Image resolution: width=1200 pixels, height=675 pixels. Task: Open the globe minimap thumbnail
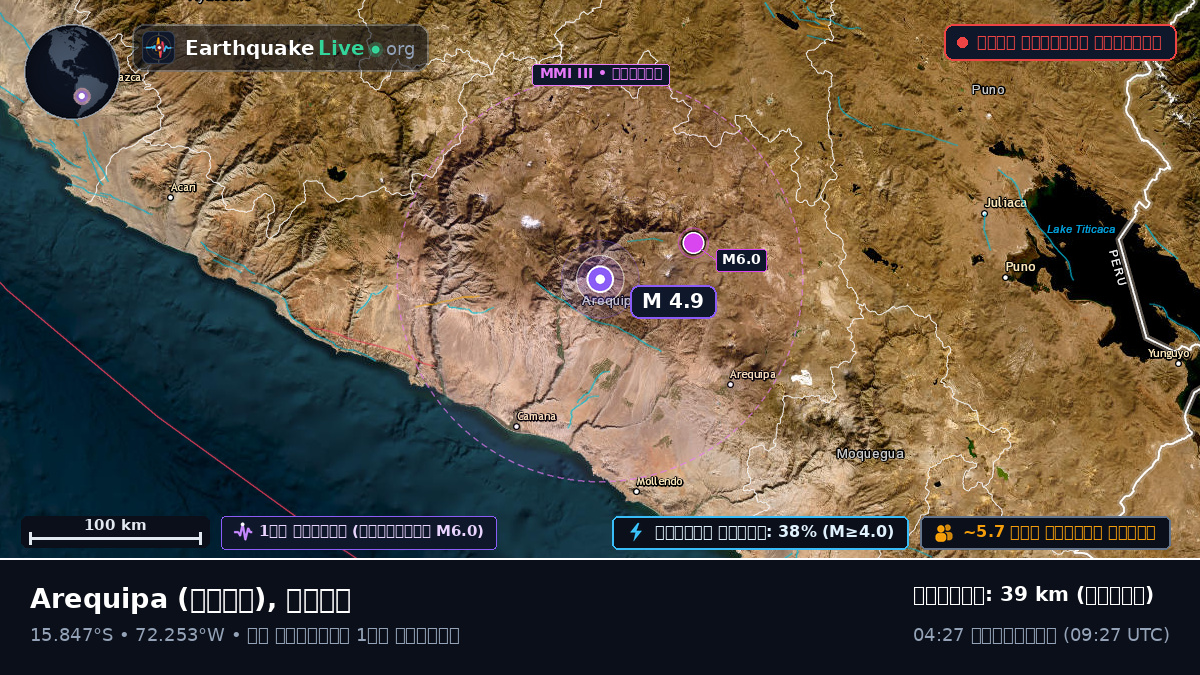point(72,72)
